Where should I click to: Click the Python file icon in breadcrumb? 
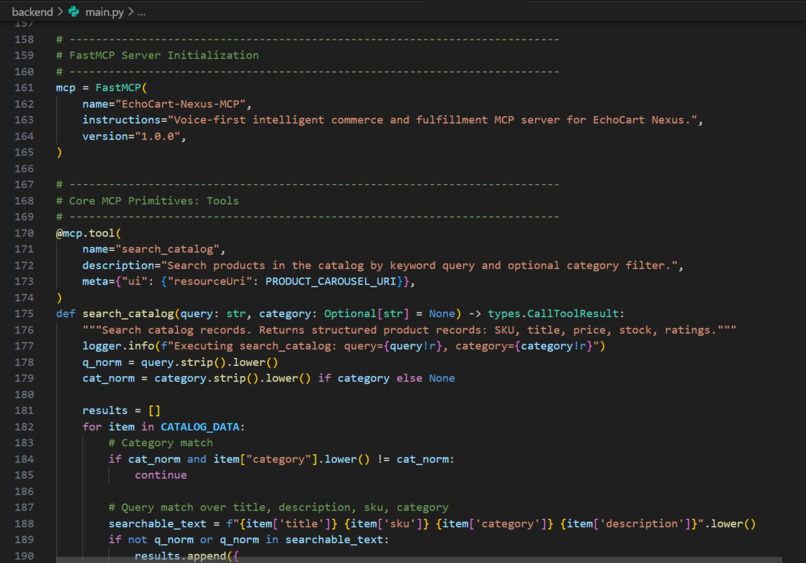[74, 11]
